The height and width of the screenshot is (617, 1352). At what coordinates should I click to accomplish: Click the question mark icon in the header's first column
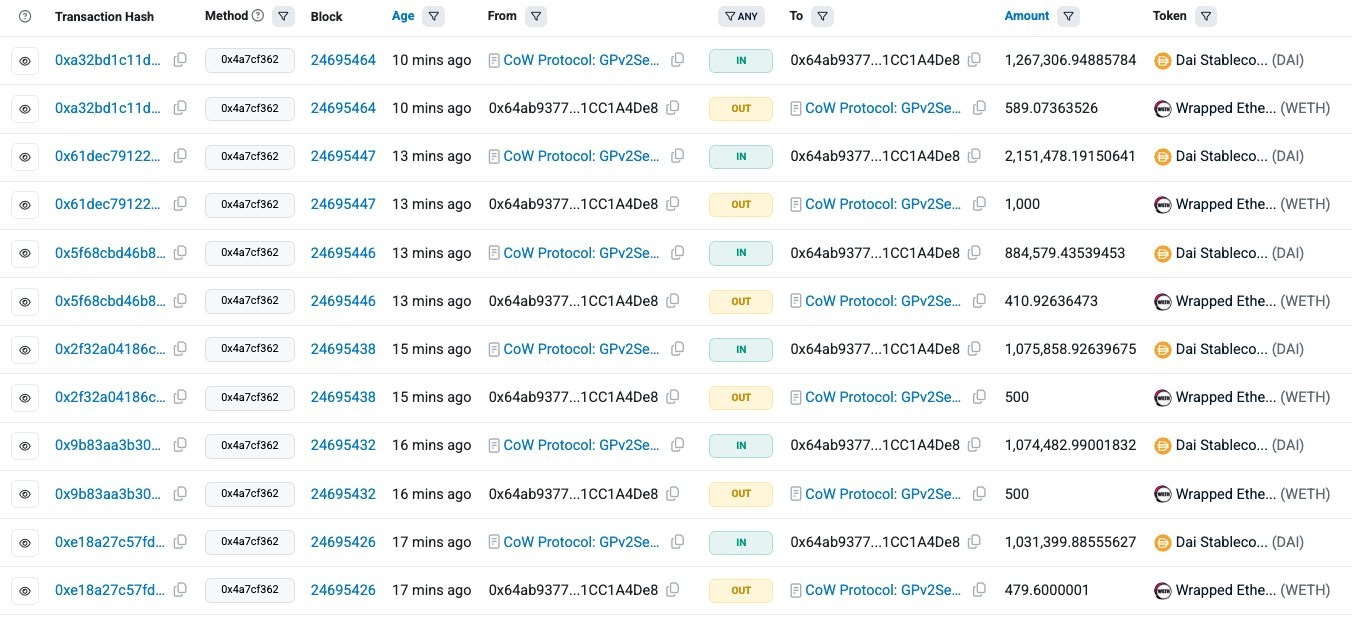[x=25, y=17]
